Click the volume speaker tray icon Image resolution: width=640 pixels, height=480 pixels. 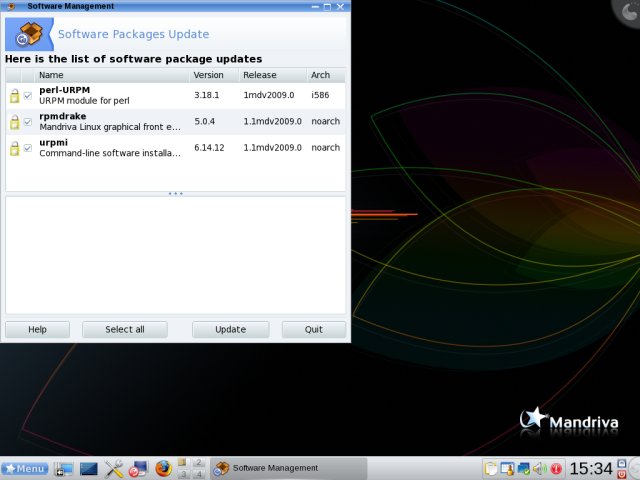coord(539,468)
